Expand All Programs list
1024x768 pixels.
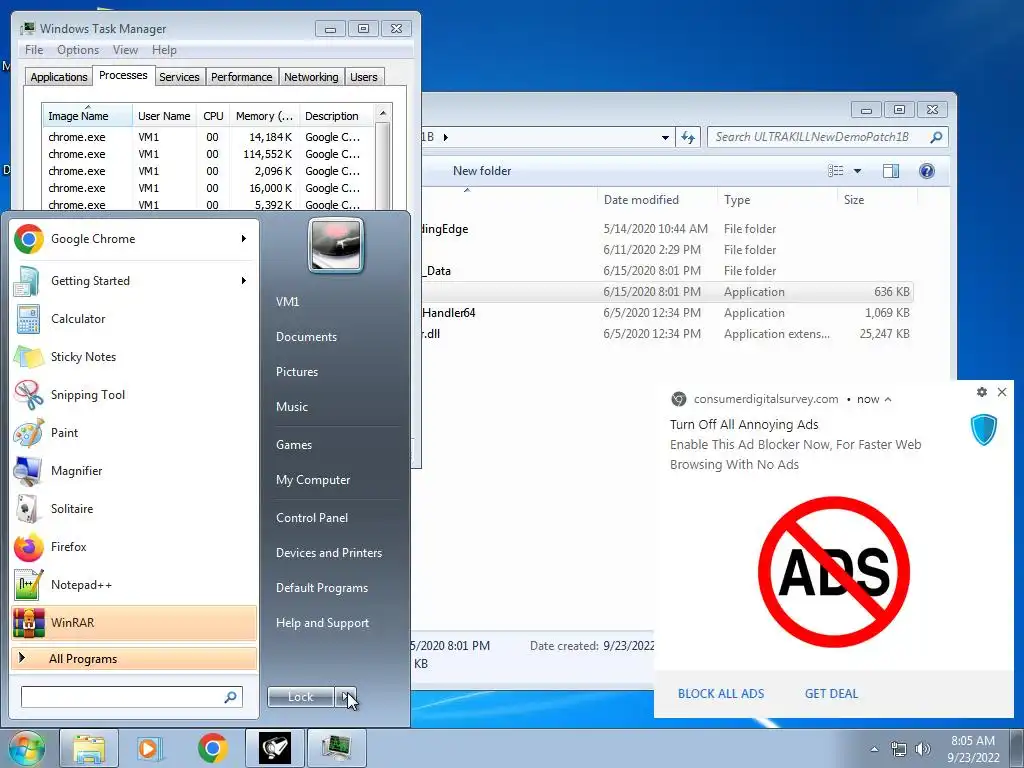tap(134, 658)
